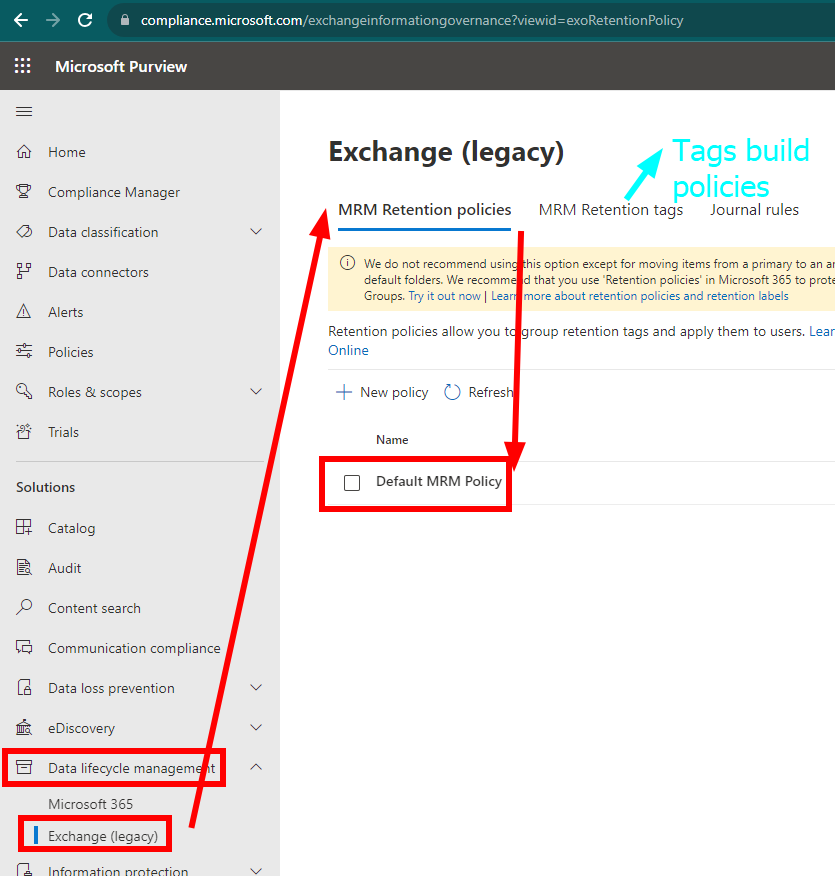This screenshot has height=876, width=835.
Task: Click the Home house icon
Action: coord(24,152)
